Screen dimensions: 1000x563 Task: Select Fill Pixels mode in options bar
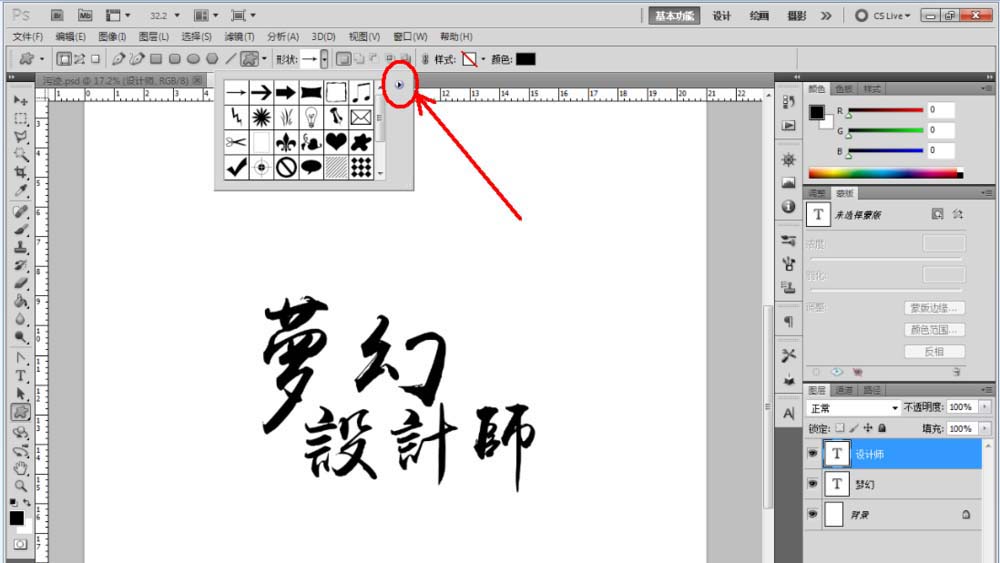[95, 59]
